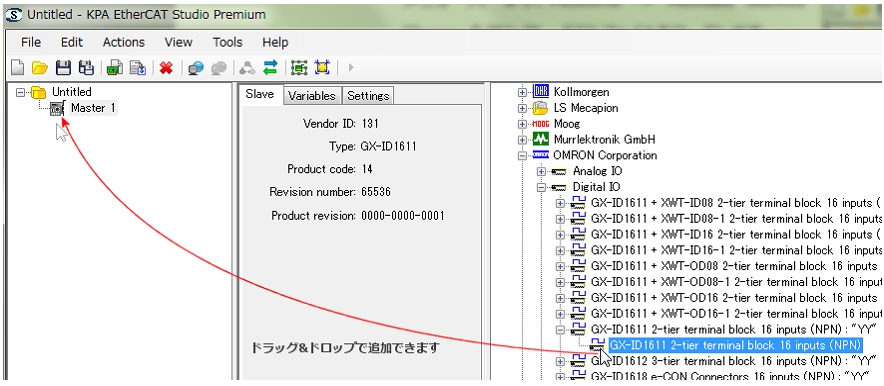Click the double floppy Save All icon
Image resolution: width=884 pixels, height=386 pixels.
tap(86, 68)
